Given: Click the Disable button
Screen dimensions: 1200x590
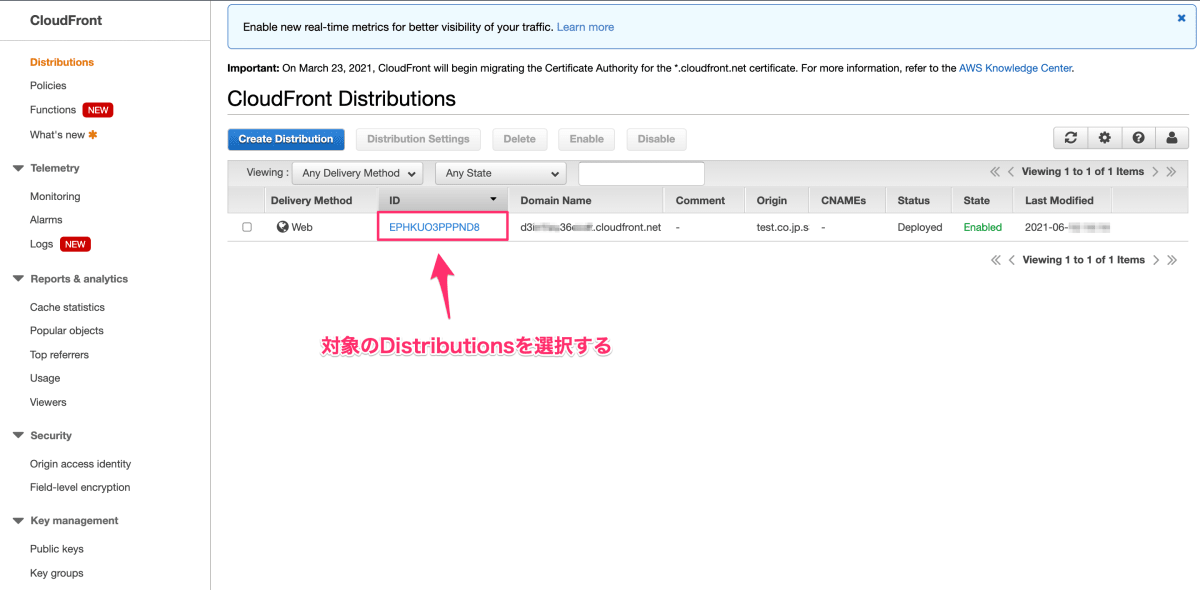Looking at the screenshot, I should point(656,139).
